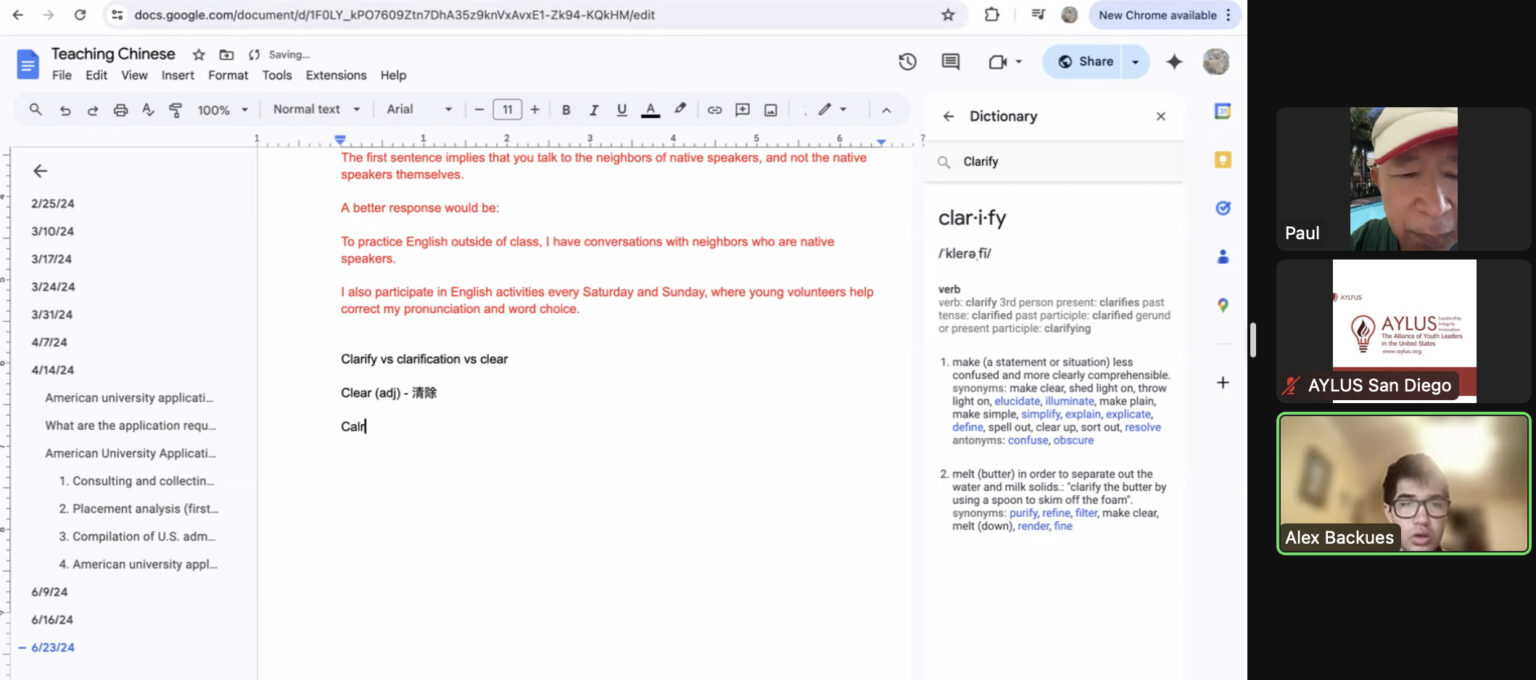Screen dimensions: 1536x680
Task: Open Google Tasks in the side panel
Action: click(1222, 208)
